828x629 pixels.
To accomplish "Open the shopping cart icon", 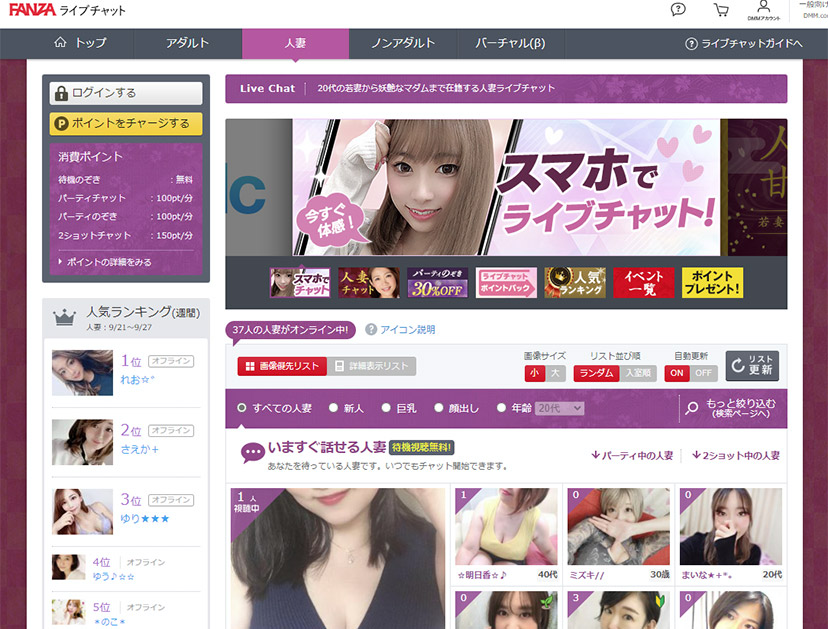I will coord(720,11).
